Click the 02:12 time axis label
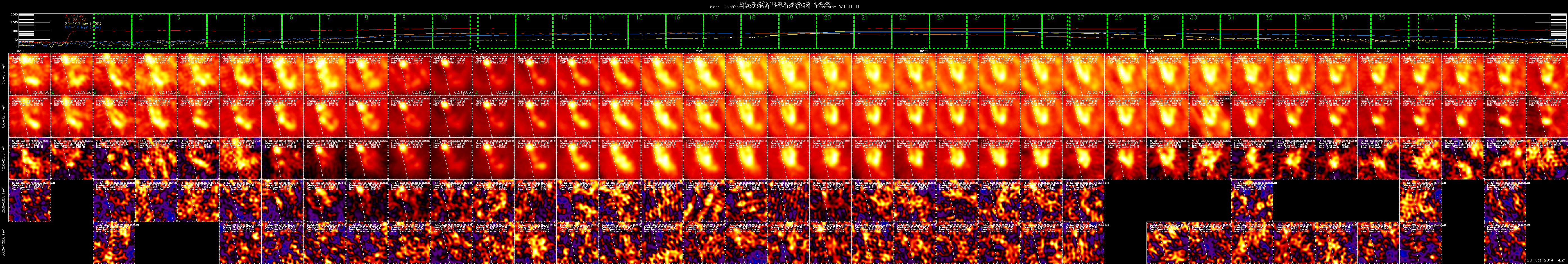1568x264 pixels. pos(247,51)
